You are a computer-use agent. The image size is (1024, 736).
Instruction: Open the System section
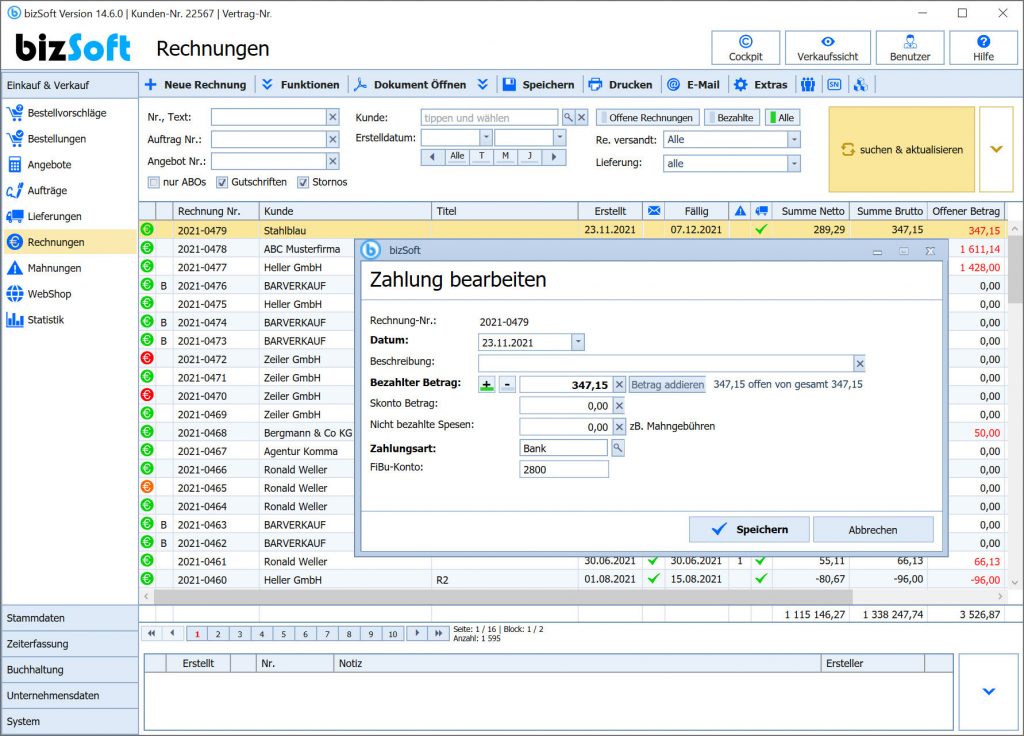[x=69, y=722]
